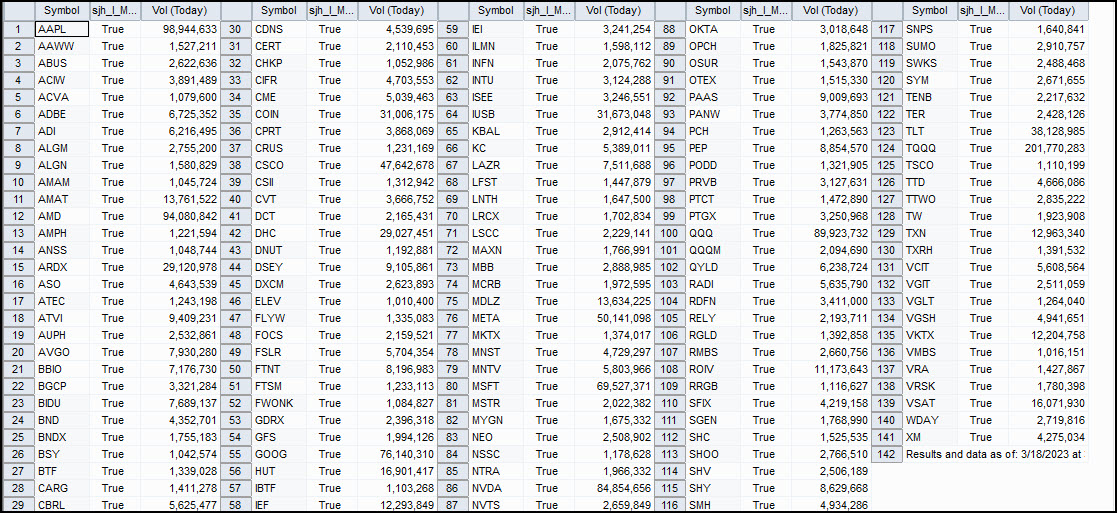
Task: Select the IEF symbol cell
Action: (279, 504)
